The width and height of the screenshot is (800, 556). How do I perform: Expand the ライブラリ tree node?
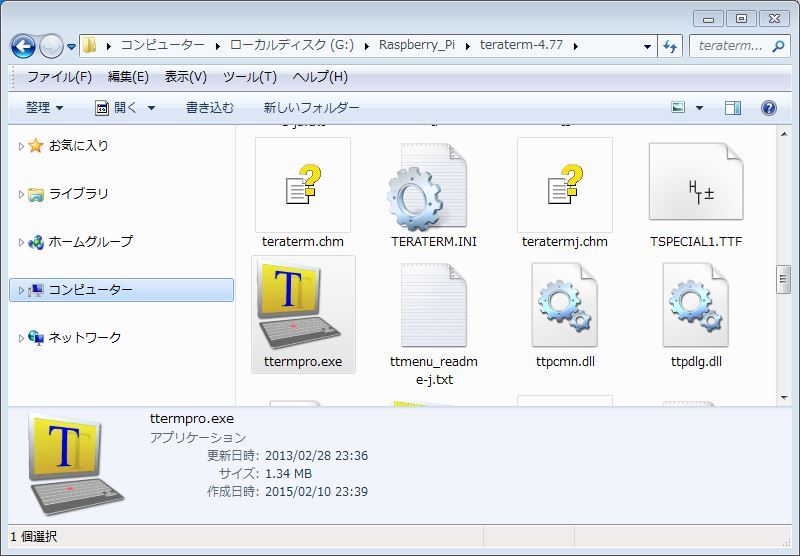tap(21, 194)
